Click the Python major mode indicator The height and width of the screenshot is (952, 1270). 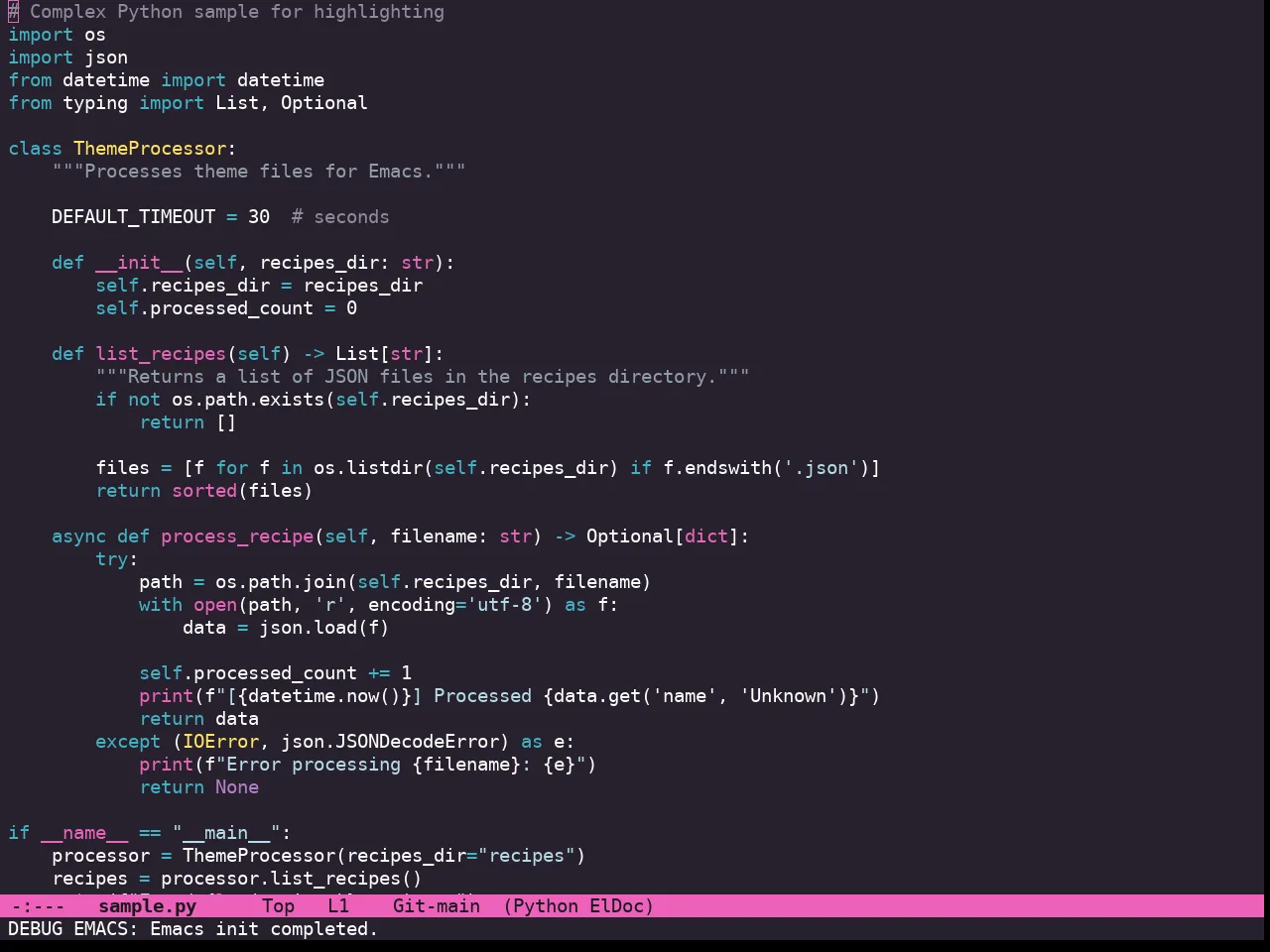coord(545,906)
